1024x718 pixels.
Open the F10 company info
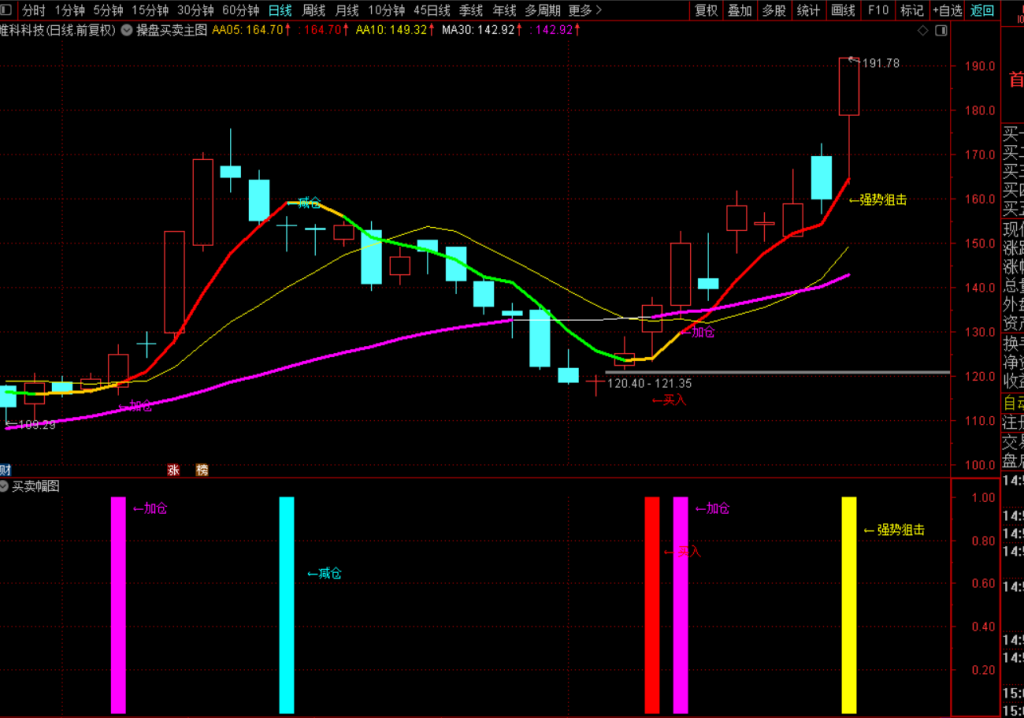(x=878, y=10)
